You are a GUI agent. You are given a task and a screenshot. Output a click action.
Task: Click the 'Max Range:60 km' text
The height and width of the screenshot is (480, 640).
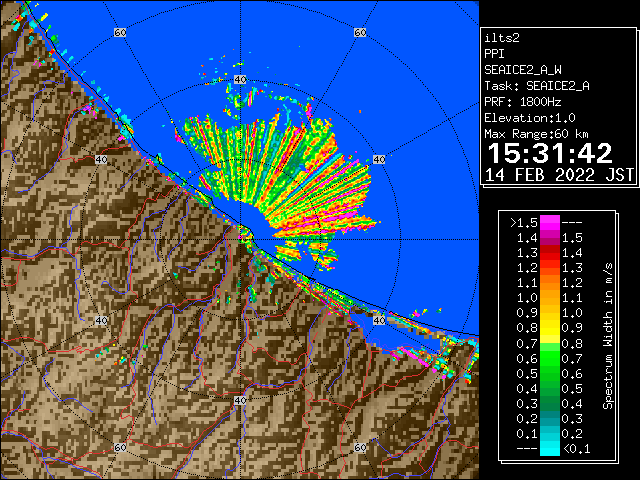coord(536,134)
